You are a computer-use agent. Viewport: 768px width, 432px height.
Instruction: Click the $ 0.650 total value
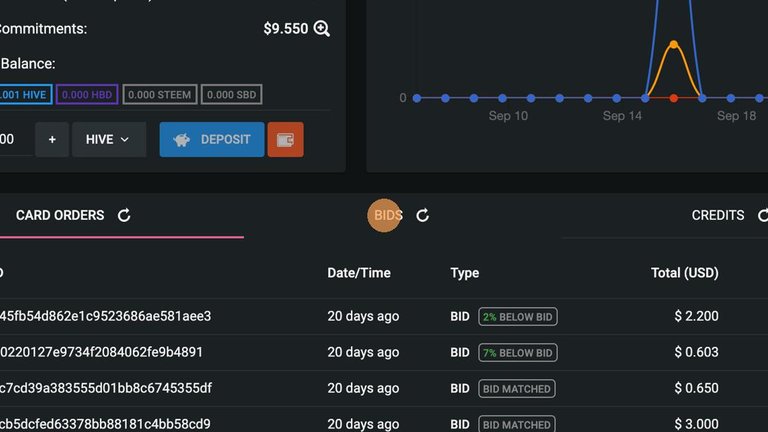(696, 388)
